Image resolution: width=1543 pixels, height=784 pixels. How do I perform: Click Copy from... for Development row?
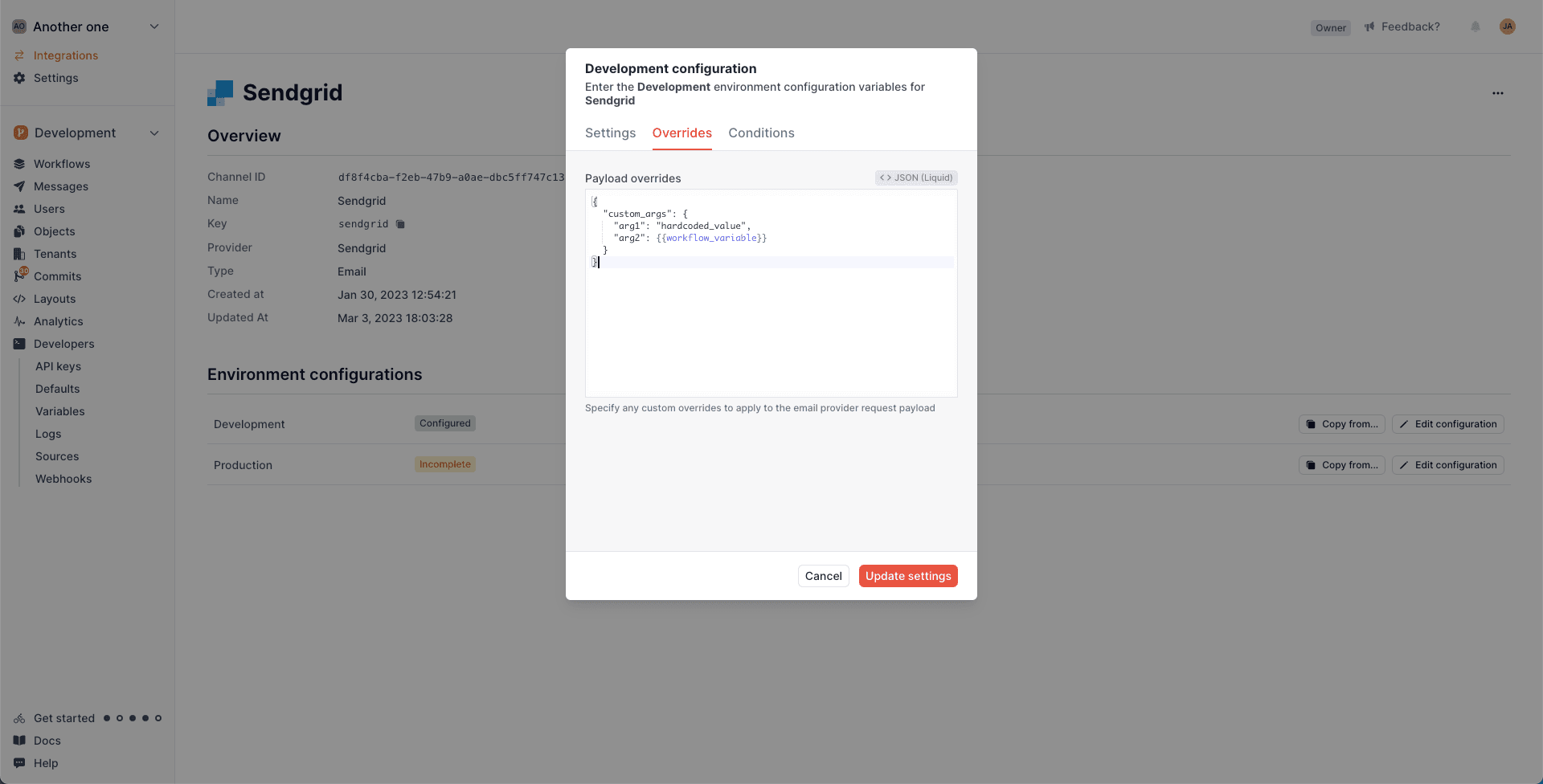(1342, 424)
